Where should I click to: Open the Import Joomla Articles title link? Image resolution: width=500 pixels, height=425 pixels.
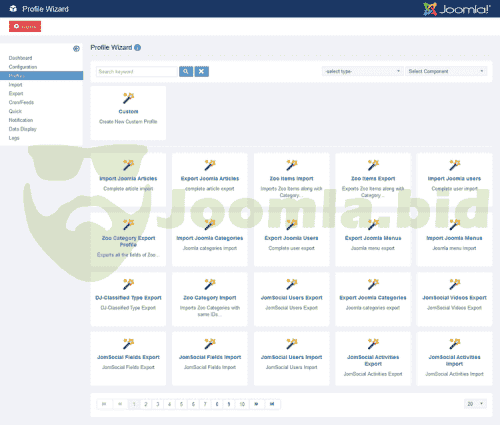click(128, 179)
